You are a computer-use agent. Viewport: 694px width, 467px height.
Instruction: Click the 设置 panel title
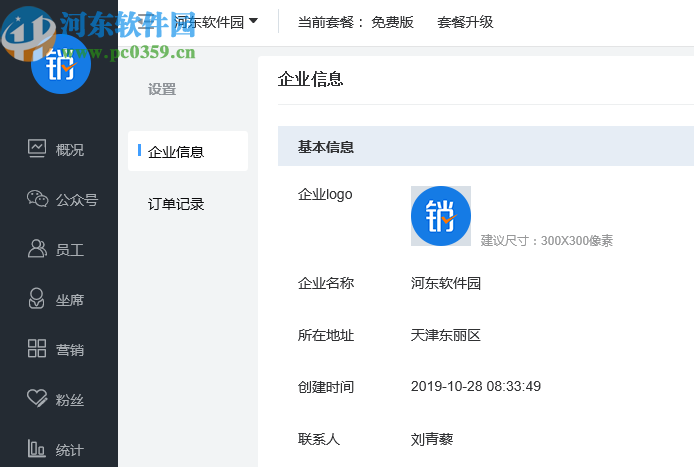coord(162,89)
